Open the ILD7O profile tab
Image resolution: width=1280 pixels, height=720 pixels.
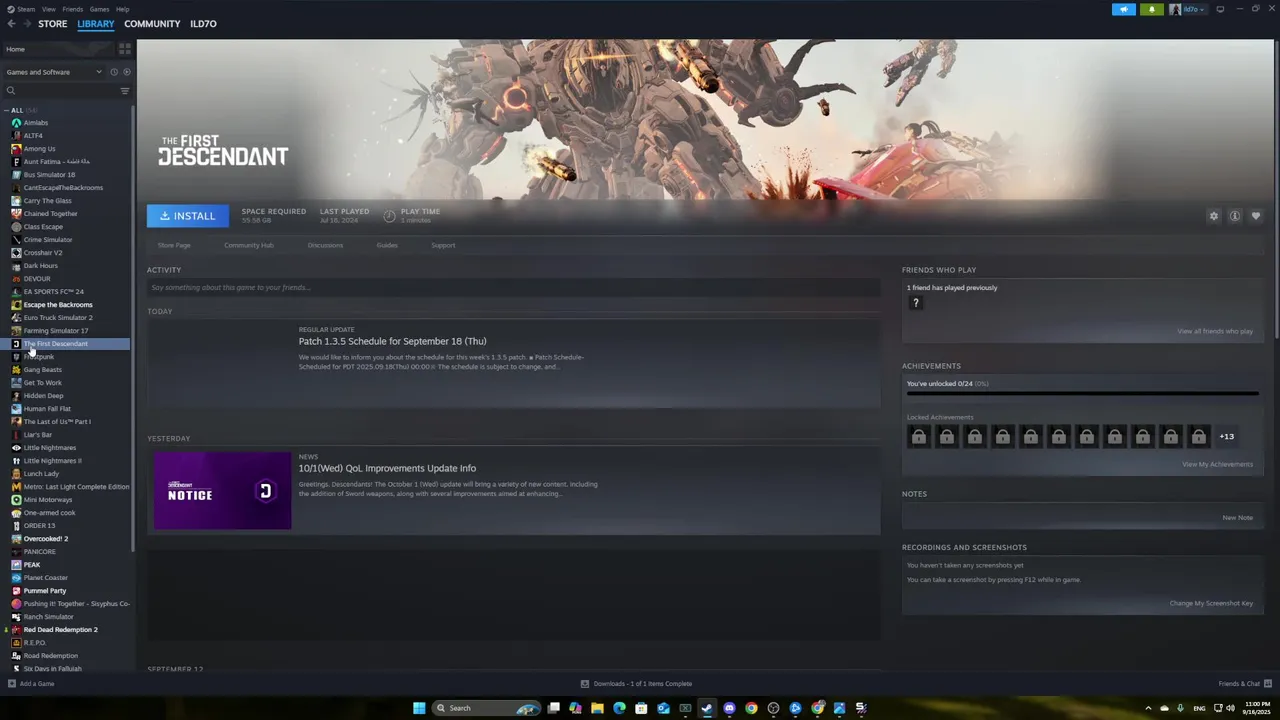(203, 24)
